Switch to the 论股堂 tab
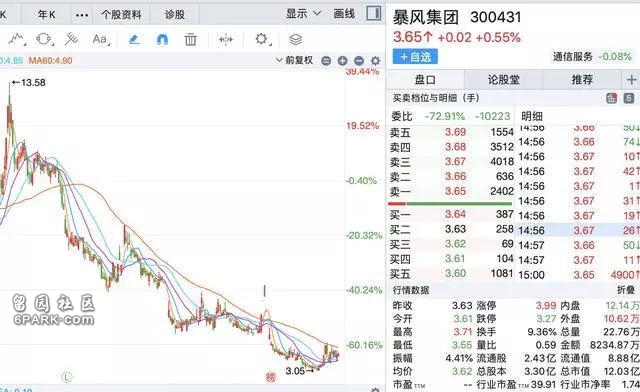Image resolution: width=640 pixels, height=392 pixels. click(x=504, y=79)
